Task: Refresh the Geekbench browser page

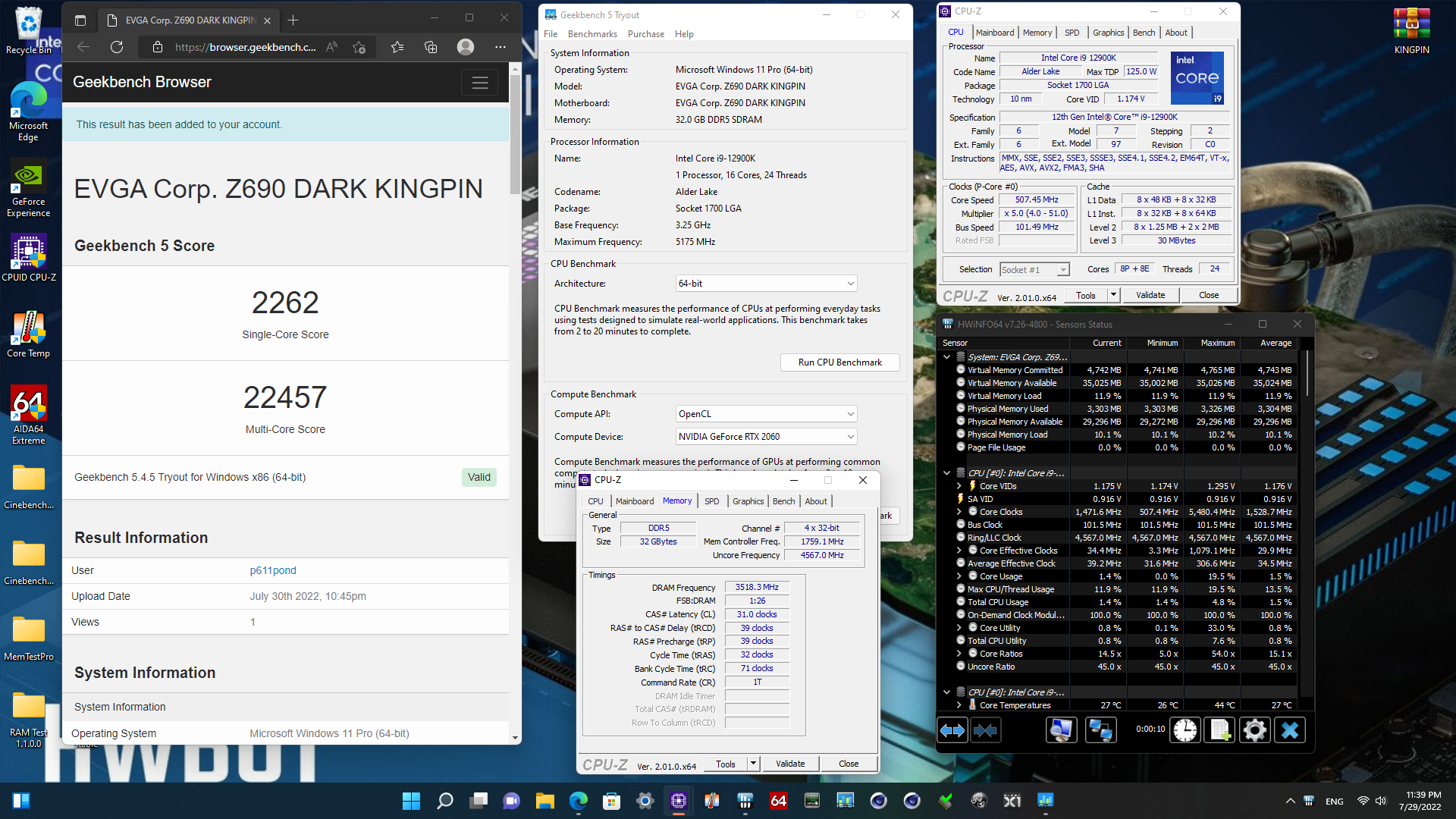Action: [117, 47]
